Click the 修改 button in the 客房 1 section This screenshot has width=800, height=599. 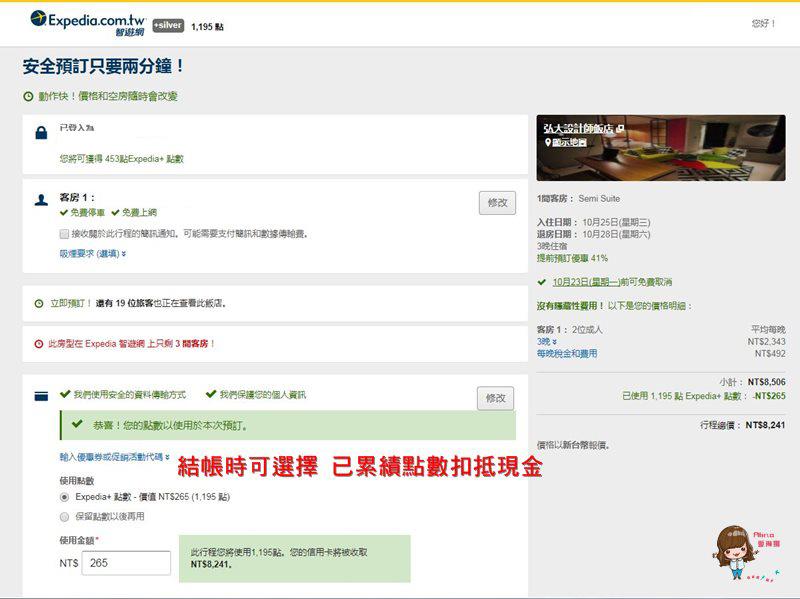[x=497, y=203]
